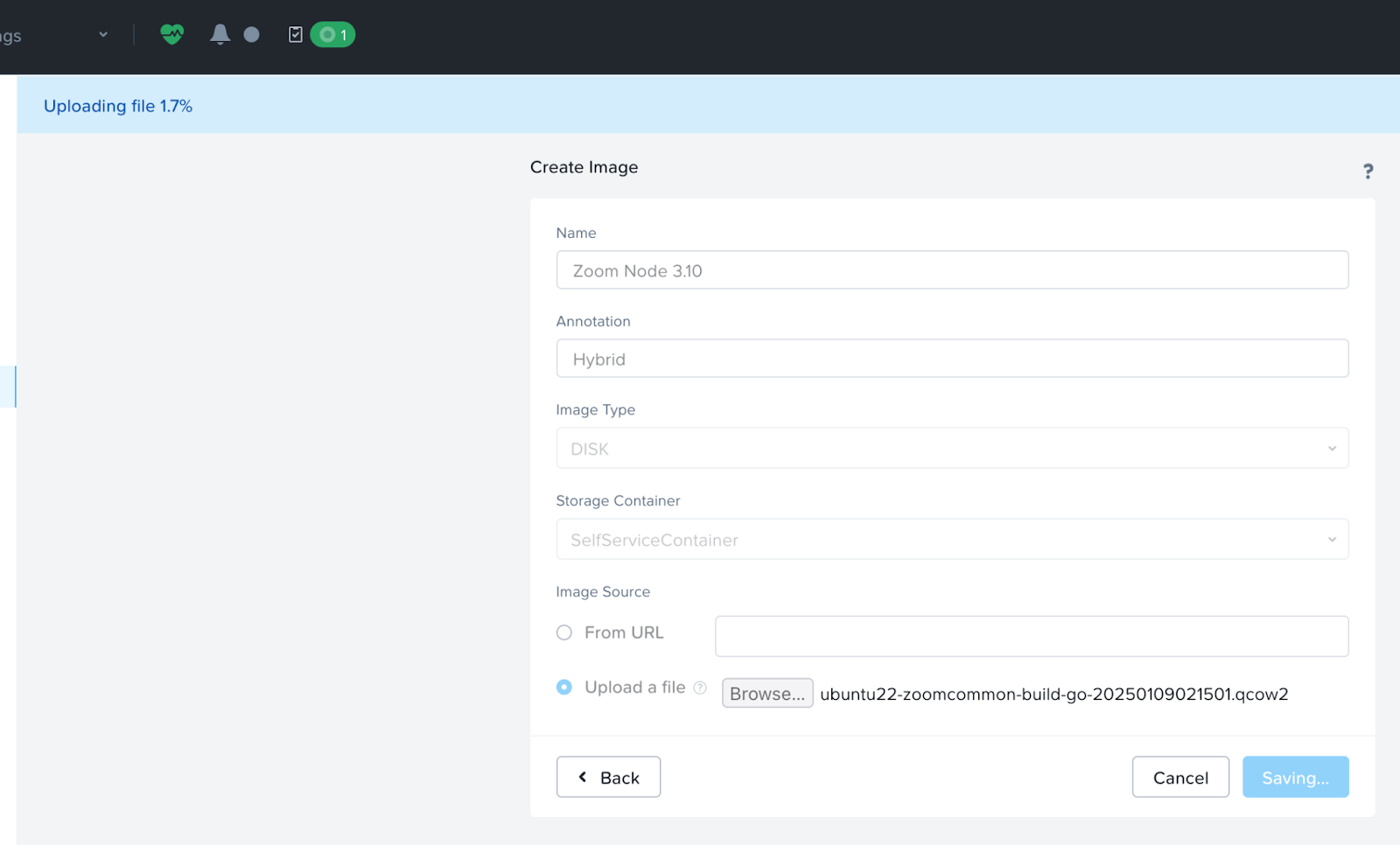Click the Saving... button
The width and height of the screenshot is (1400, 845).
point(1295,777)
